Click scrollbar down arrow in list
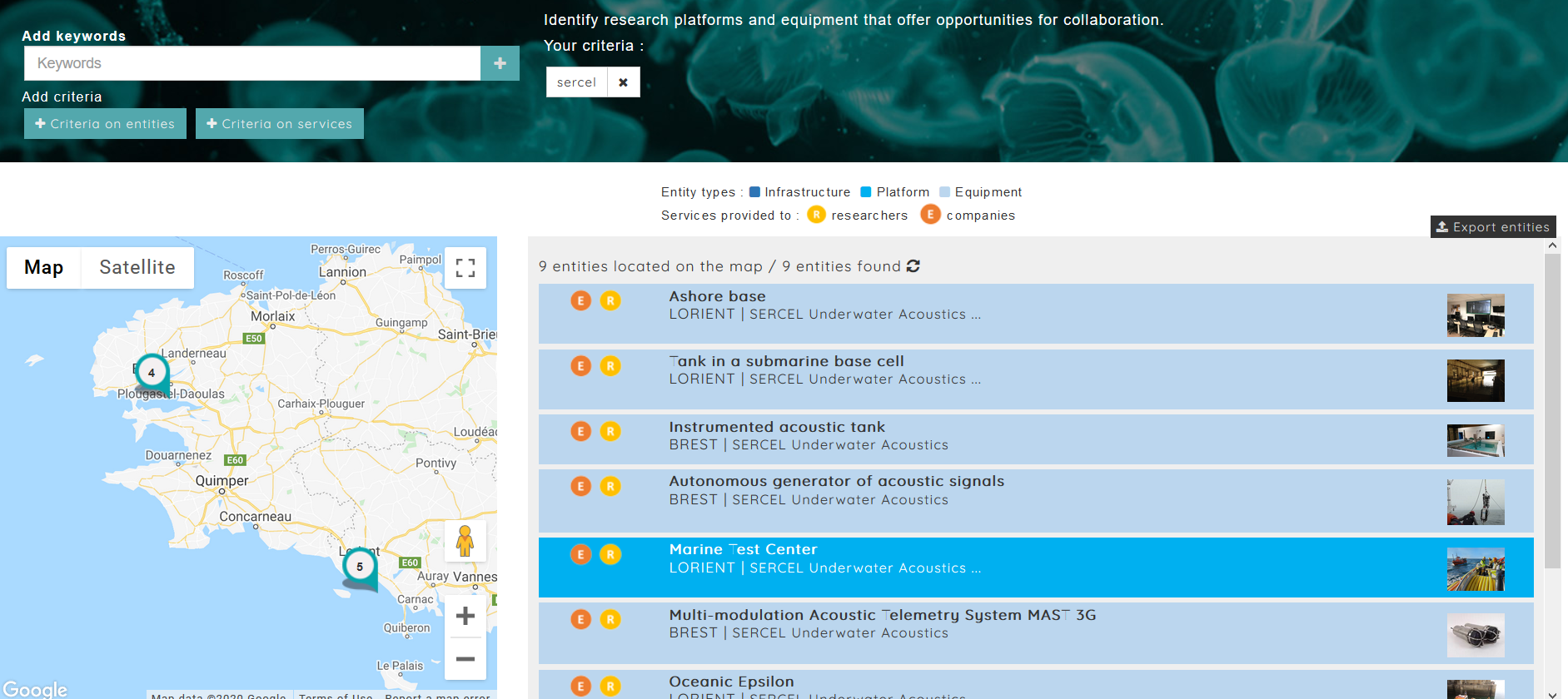 (1552, 694)
